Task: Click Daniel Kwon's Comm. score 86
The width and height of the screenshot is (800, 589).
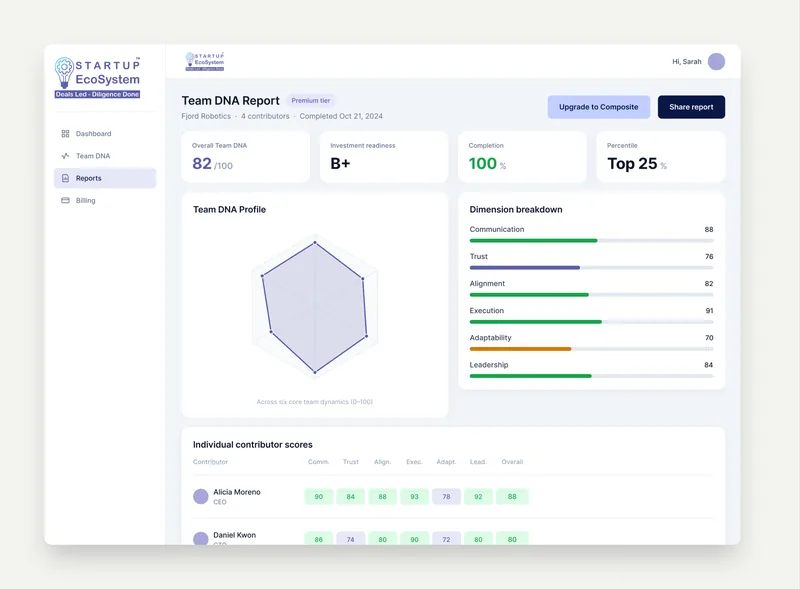Action: (319, 538)
